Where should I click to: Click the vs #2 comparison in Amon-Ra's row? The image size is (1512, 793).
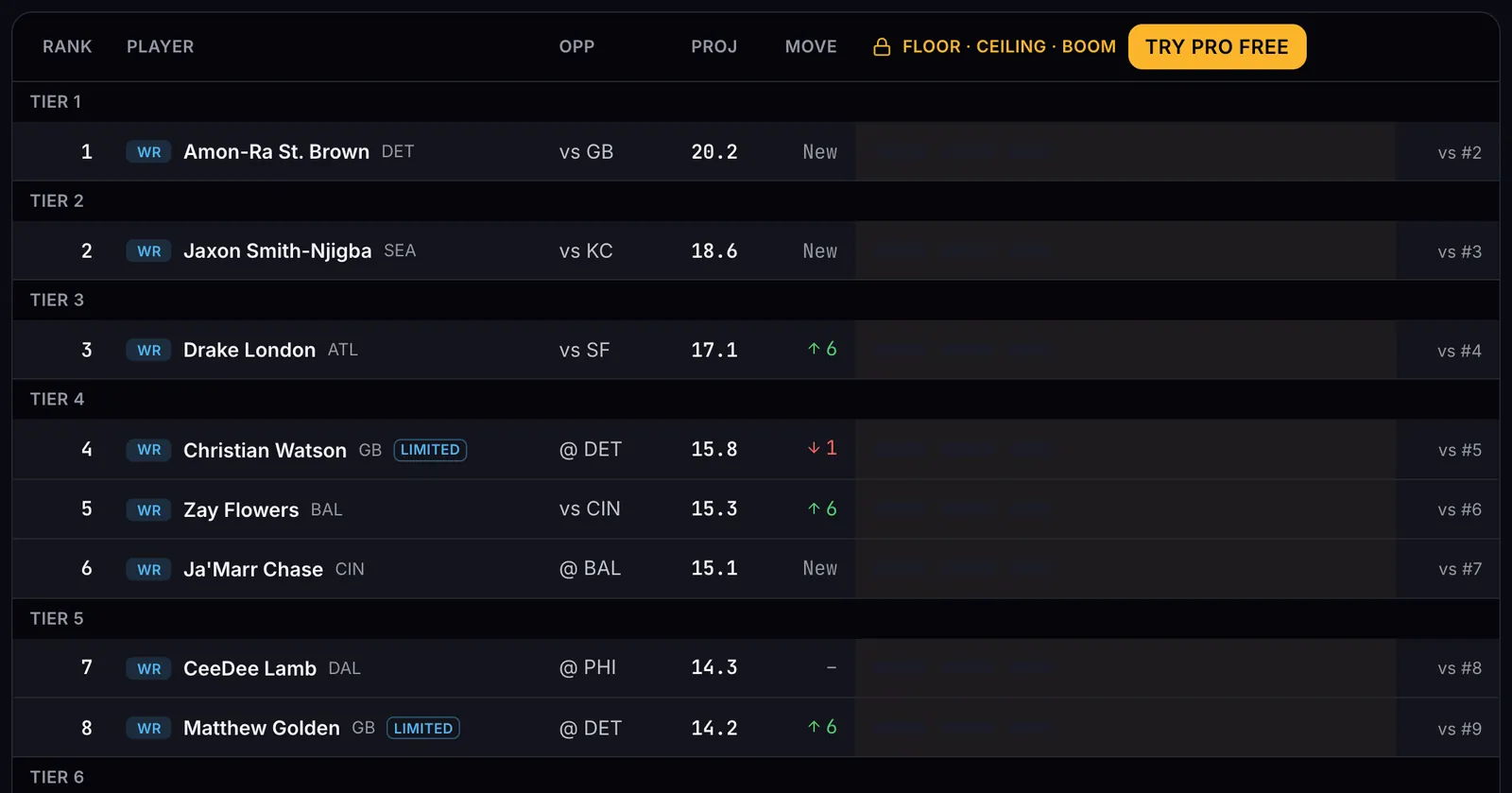click(1459, 153)
